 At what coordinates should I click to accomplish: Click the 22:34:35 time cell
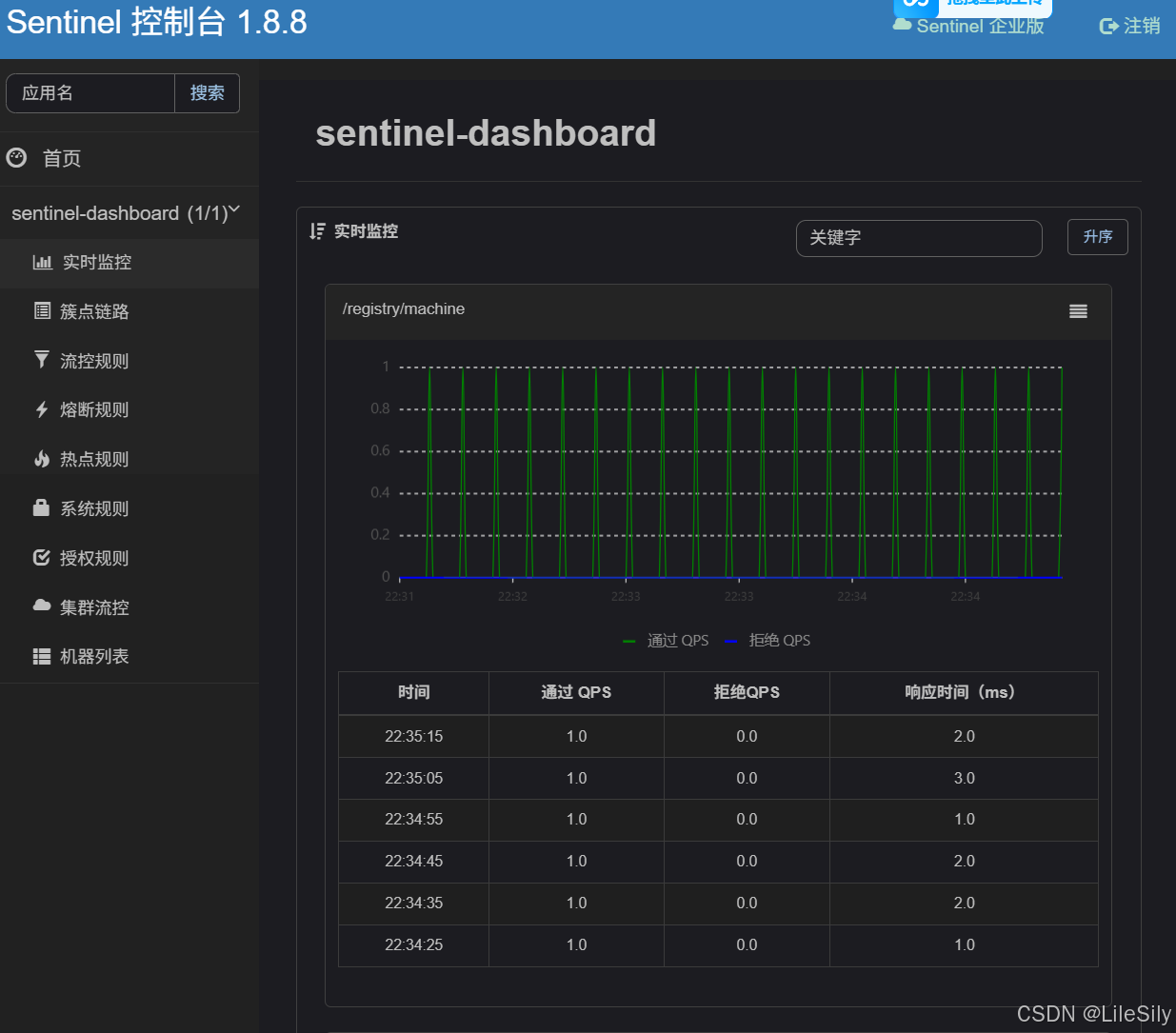pyautogui.click(x=413, y=903)
